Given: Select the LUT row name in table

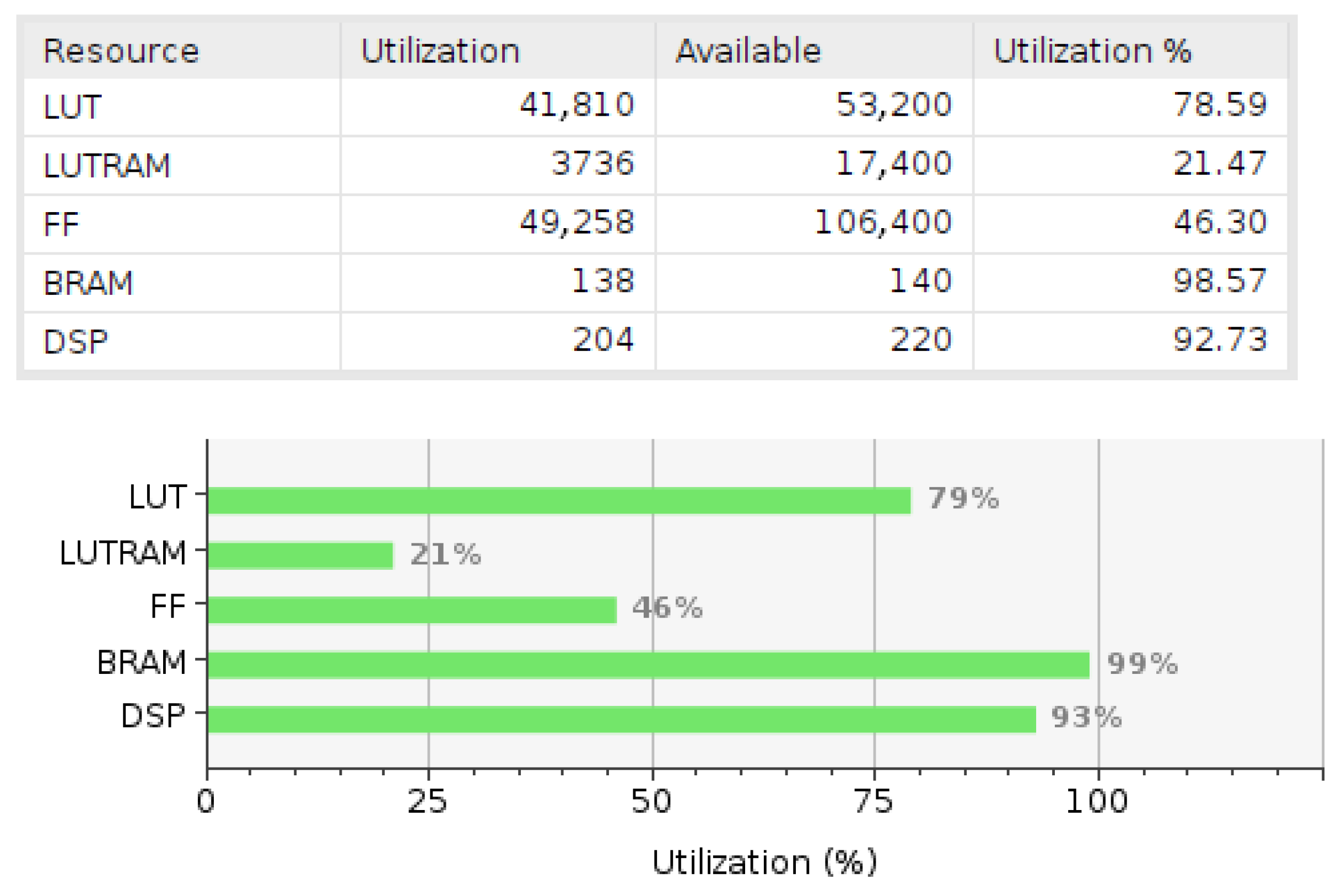Looking at the screenshot, I should click(73, 107).
